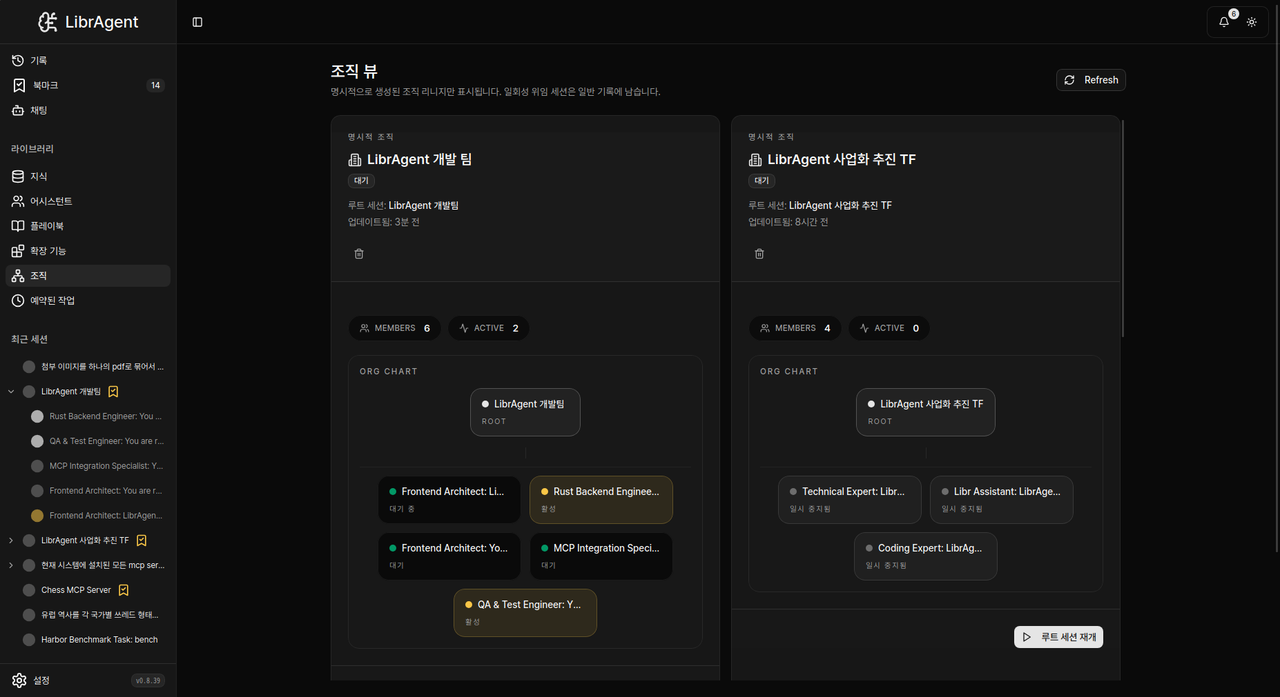Open 예약된 작업 in sidebar

(88, 300)
